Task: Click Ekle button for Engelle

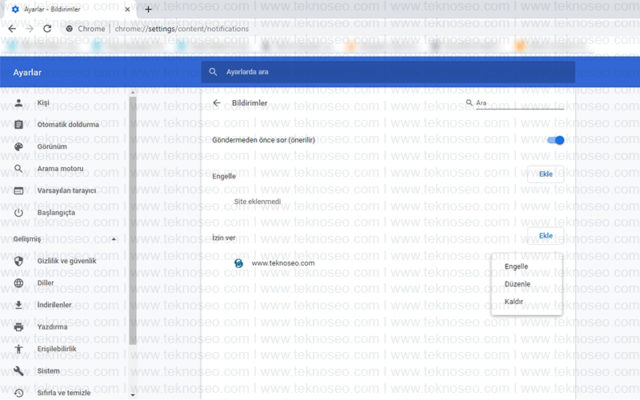Action: point(546,174)
